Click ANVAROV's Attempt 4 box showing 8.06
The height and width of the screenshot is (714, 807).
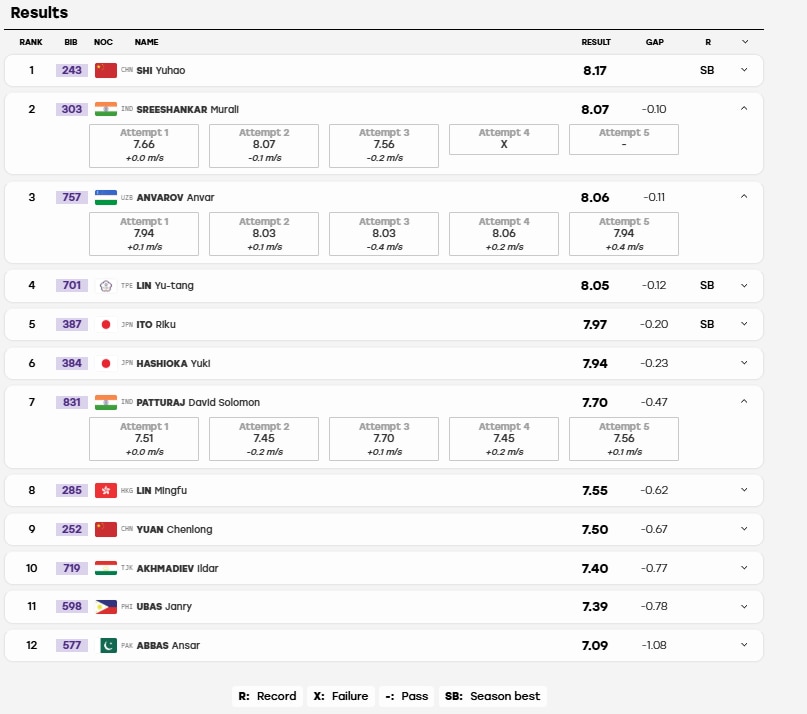(x=503, y=234)
